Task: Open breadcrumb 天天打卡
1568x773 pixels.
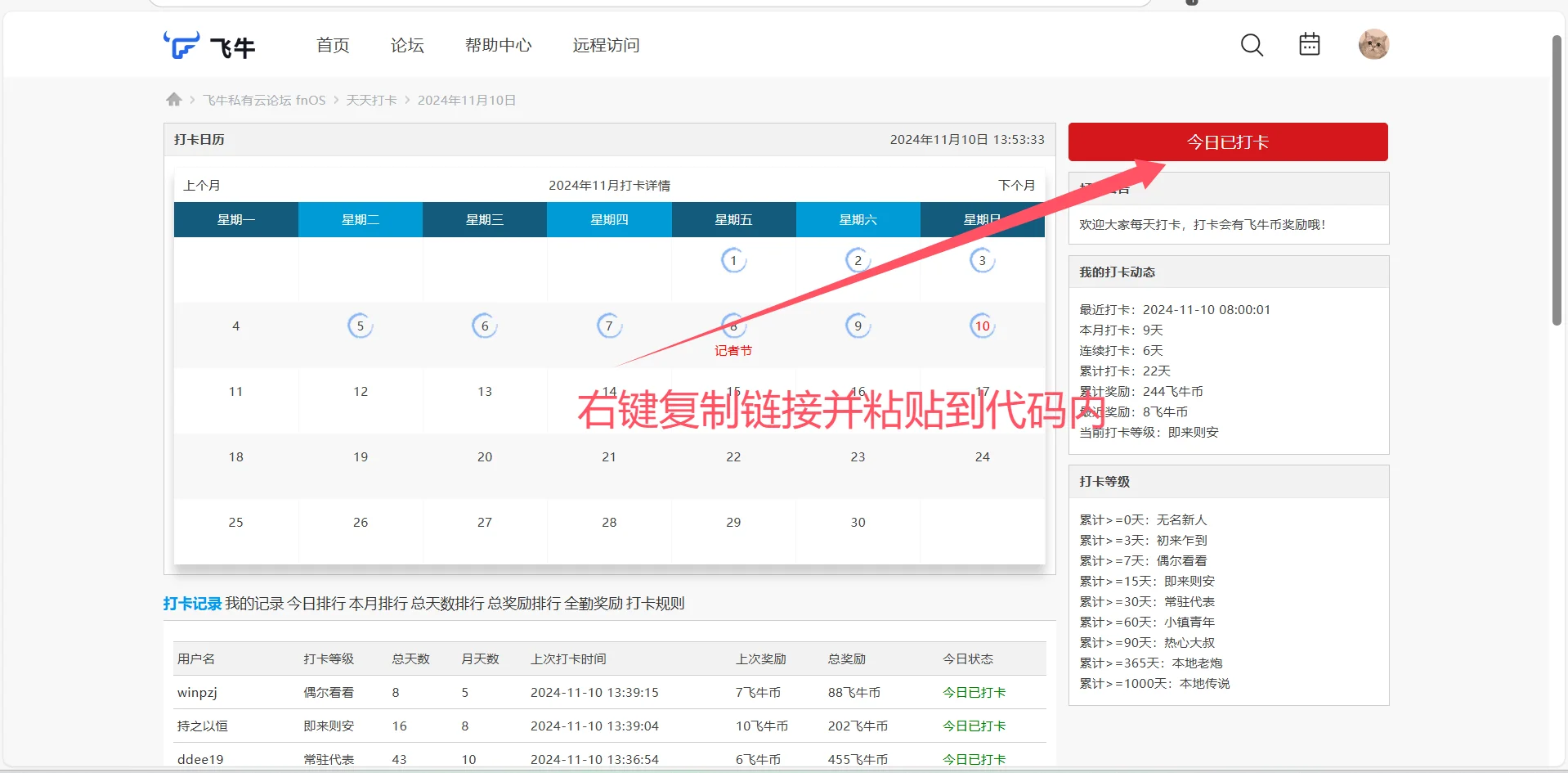Action: (371, 101)
